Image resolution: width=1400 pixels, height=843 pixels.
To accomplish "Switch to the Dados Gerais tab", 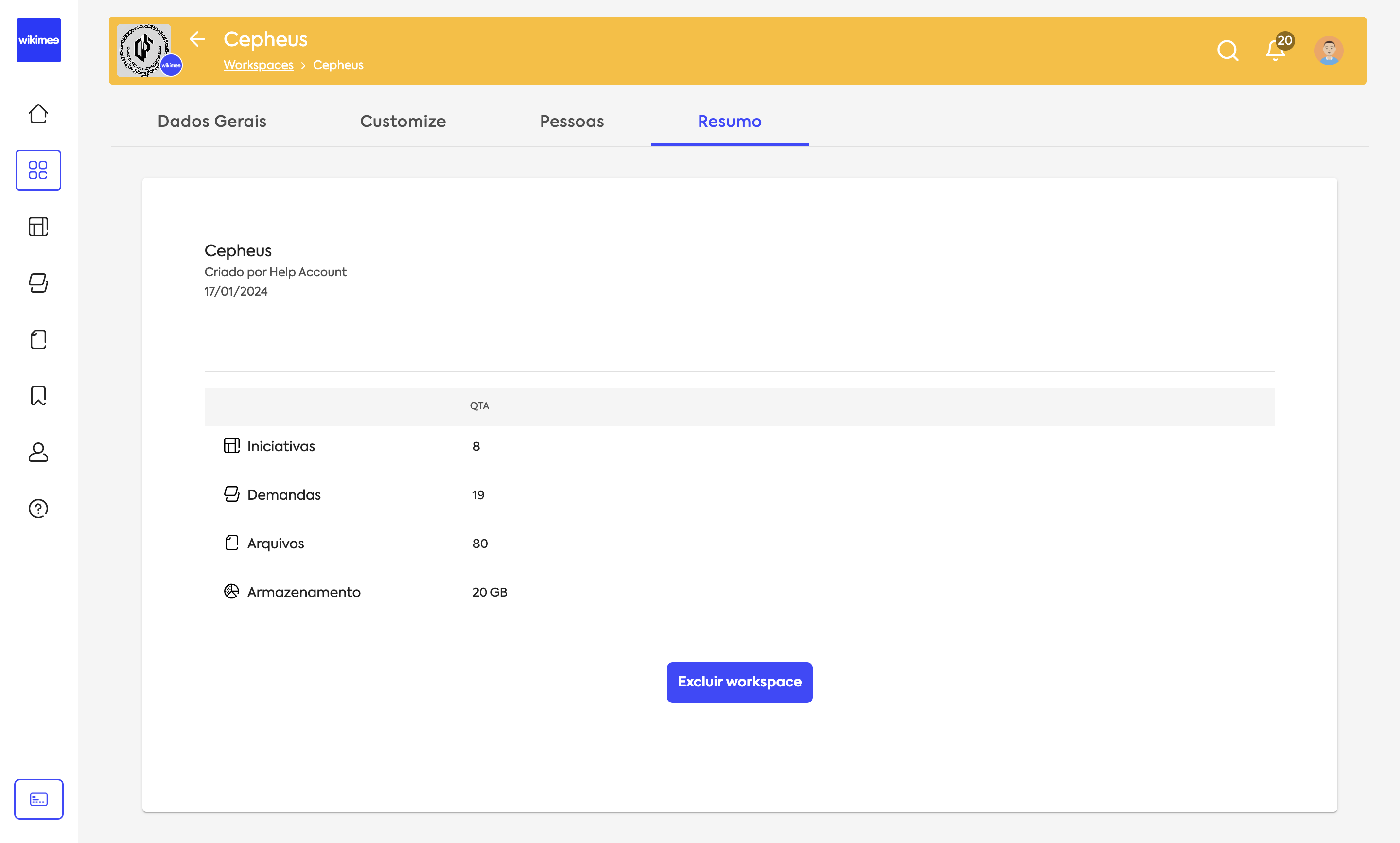I will 212,121.
